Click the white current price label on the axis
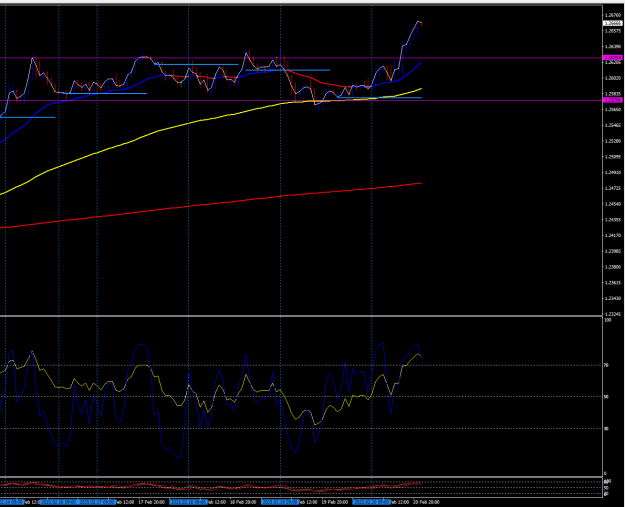This screenshot has width=625, height=507. pyautogui.click(x=613, y=23)
